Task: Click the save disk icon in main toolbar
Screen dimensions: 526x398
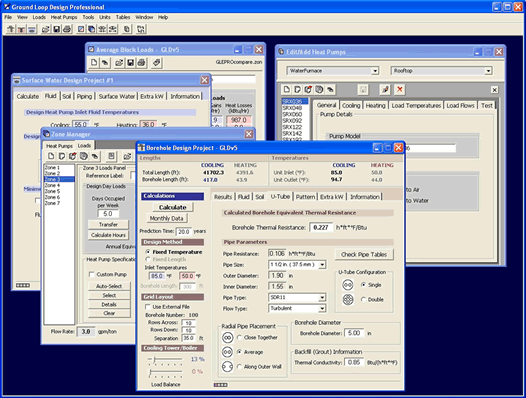Action: pos(56,29)
